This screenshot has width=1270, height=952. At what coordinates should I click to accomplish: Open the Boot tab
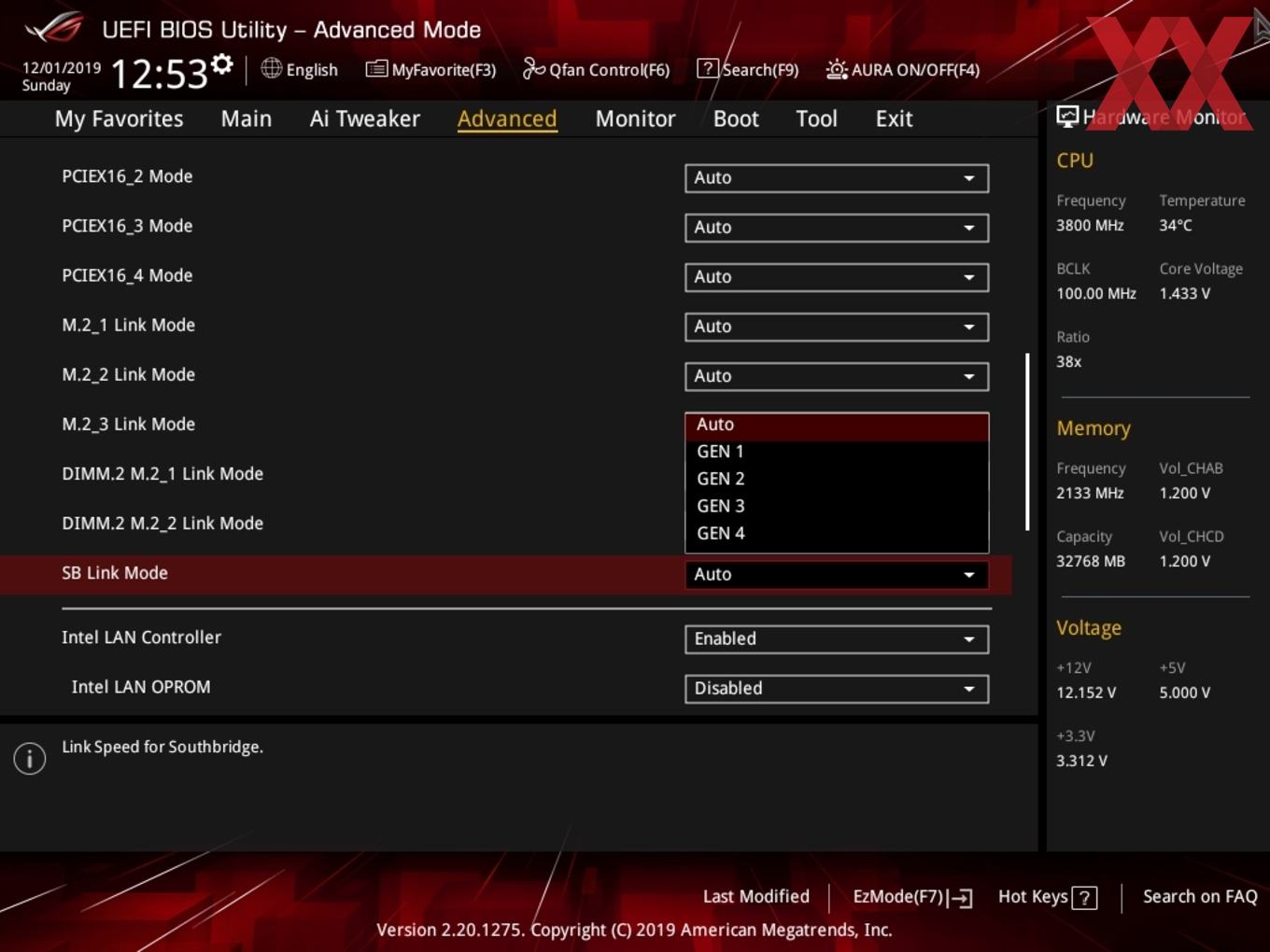click(736, 119)
